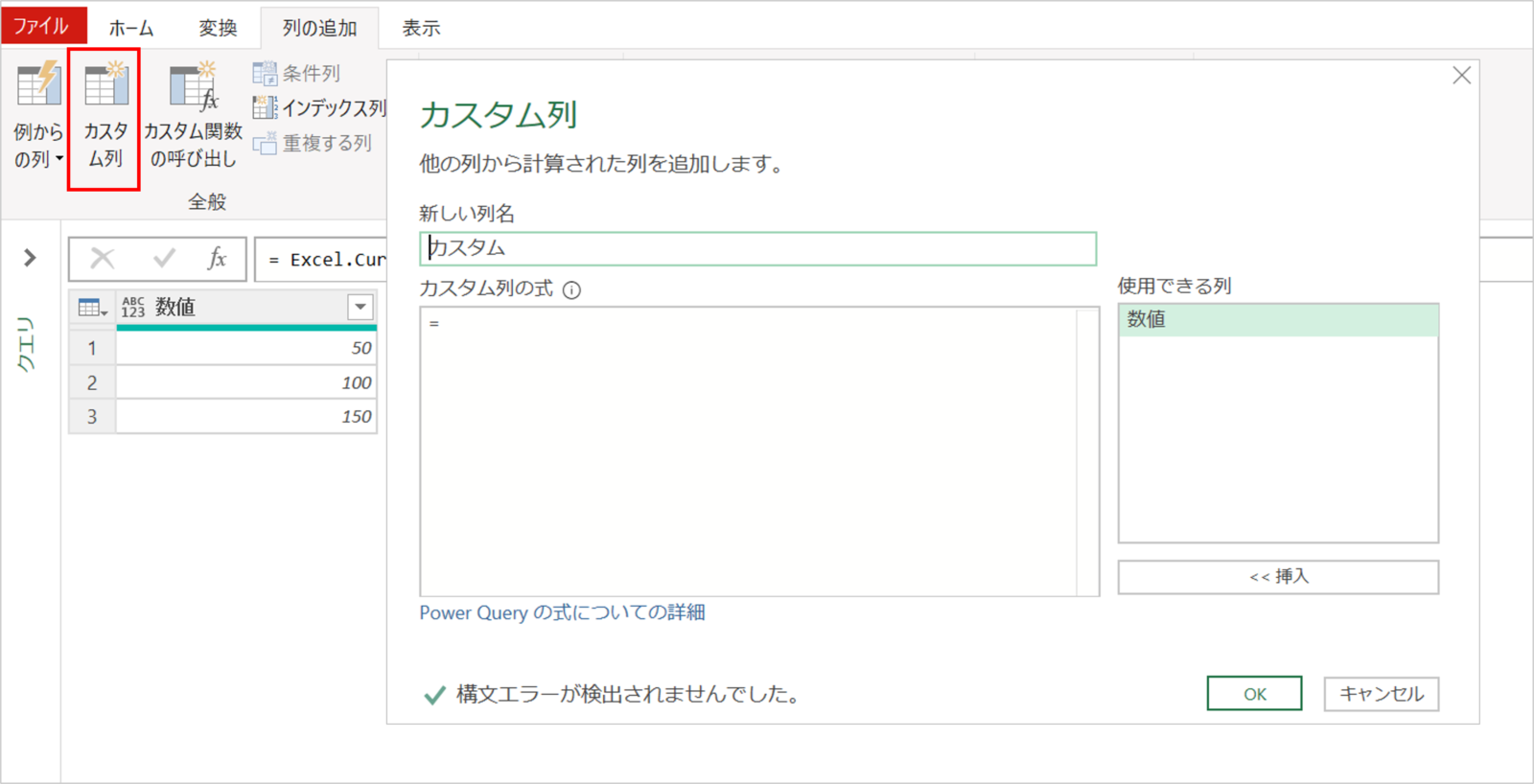Screen dimensions: 1534x784
Task: Switch to the ホーム tab
Action: 131,28
